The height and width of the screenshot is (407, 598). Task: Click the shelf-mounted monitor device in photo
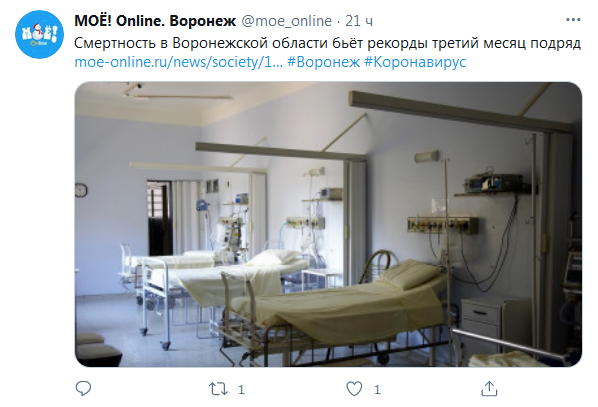point(495,183)
